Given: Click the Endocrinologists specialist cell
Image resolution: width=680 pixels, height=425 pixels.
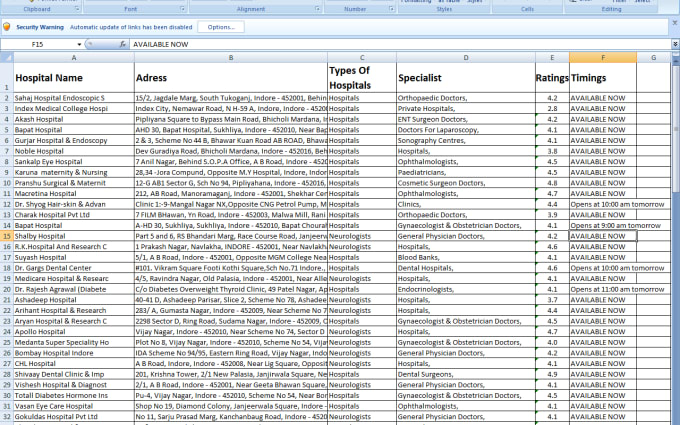Looking at the screenshot, I should click(x=466, y=289).
